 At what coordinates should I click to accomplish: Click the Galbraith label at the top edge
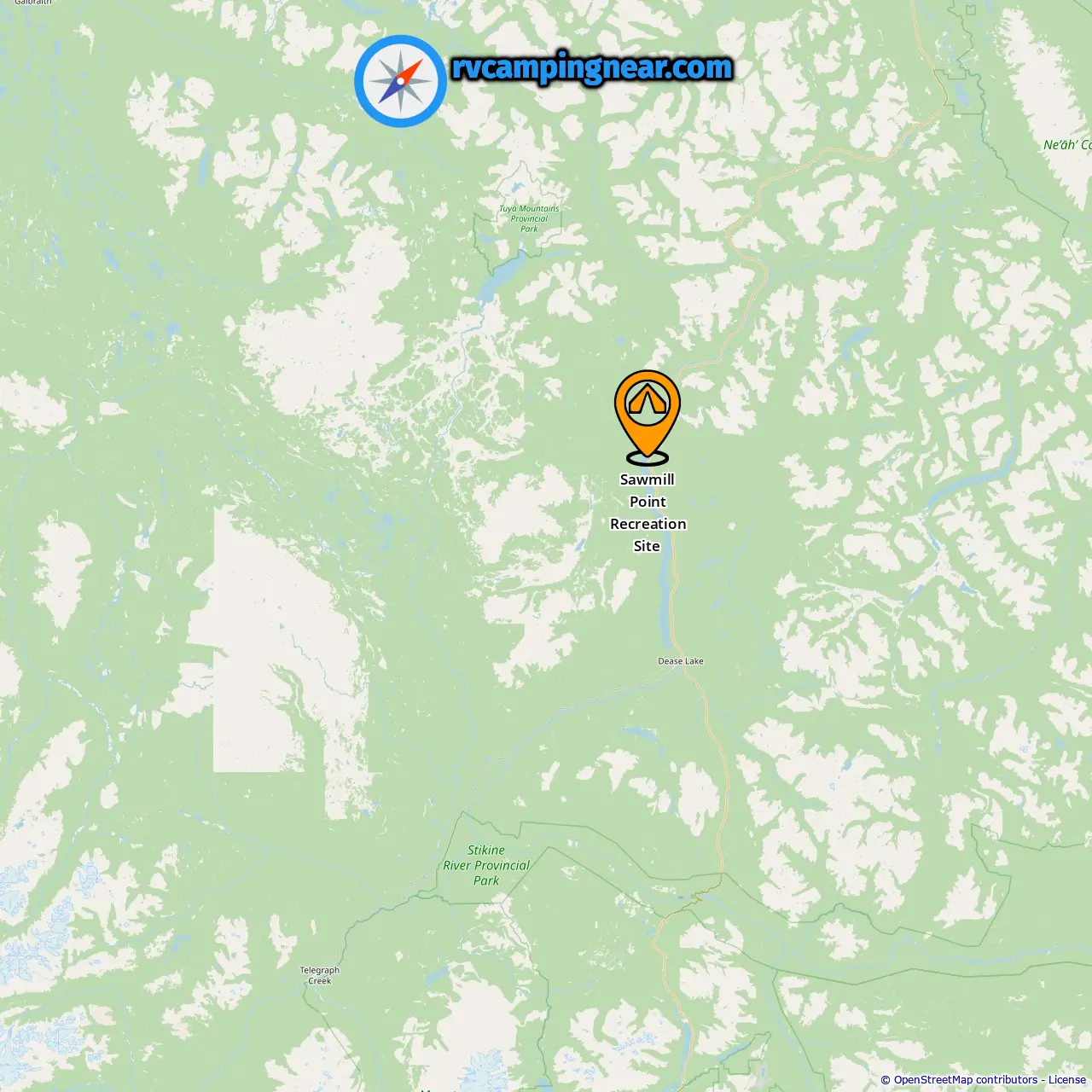pos(32,3)
